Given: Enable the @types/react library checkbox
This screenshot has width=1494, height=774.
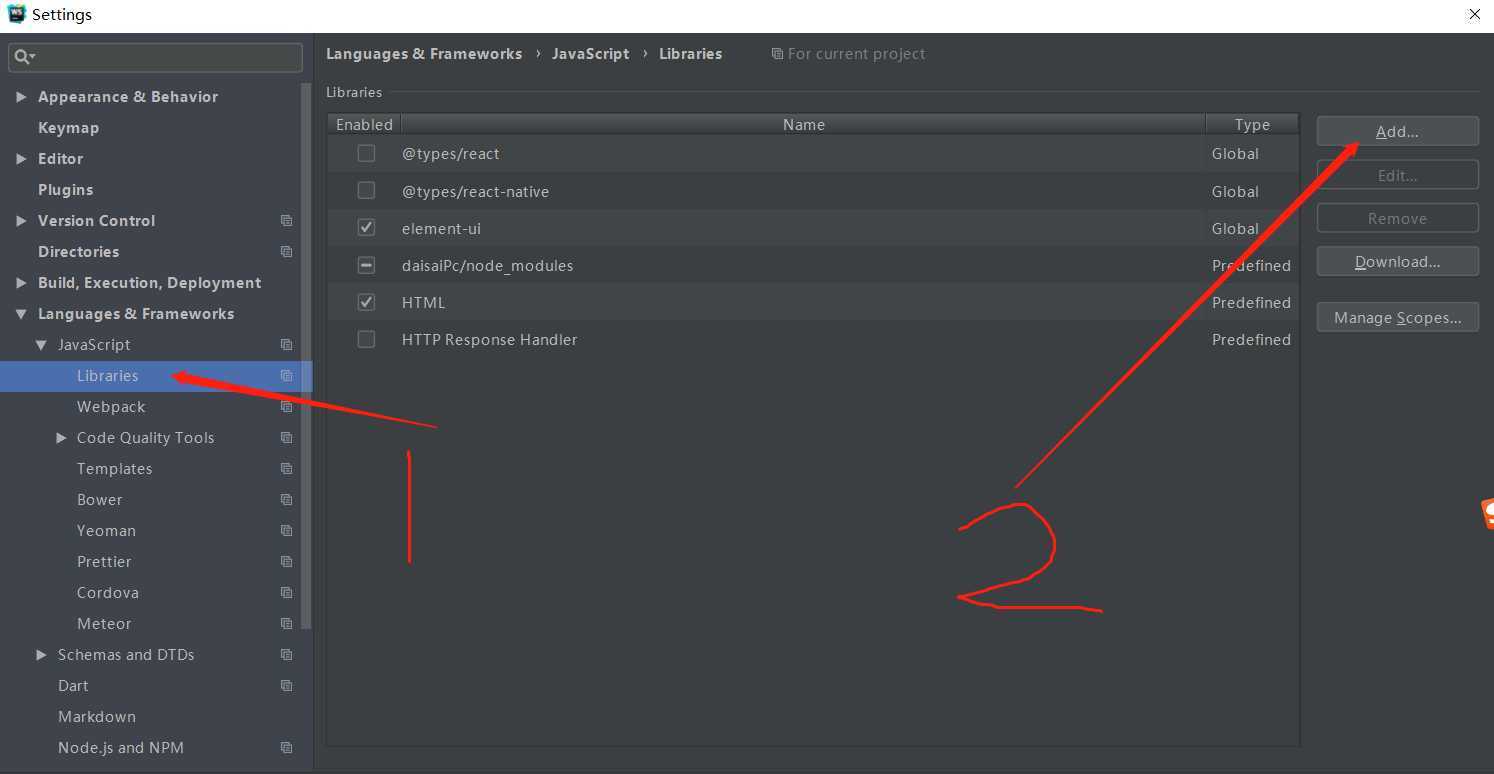Looking at the screenshot, I should pyautogui.click(x=366, y=153).
